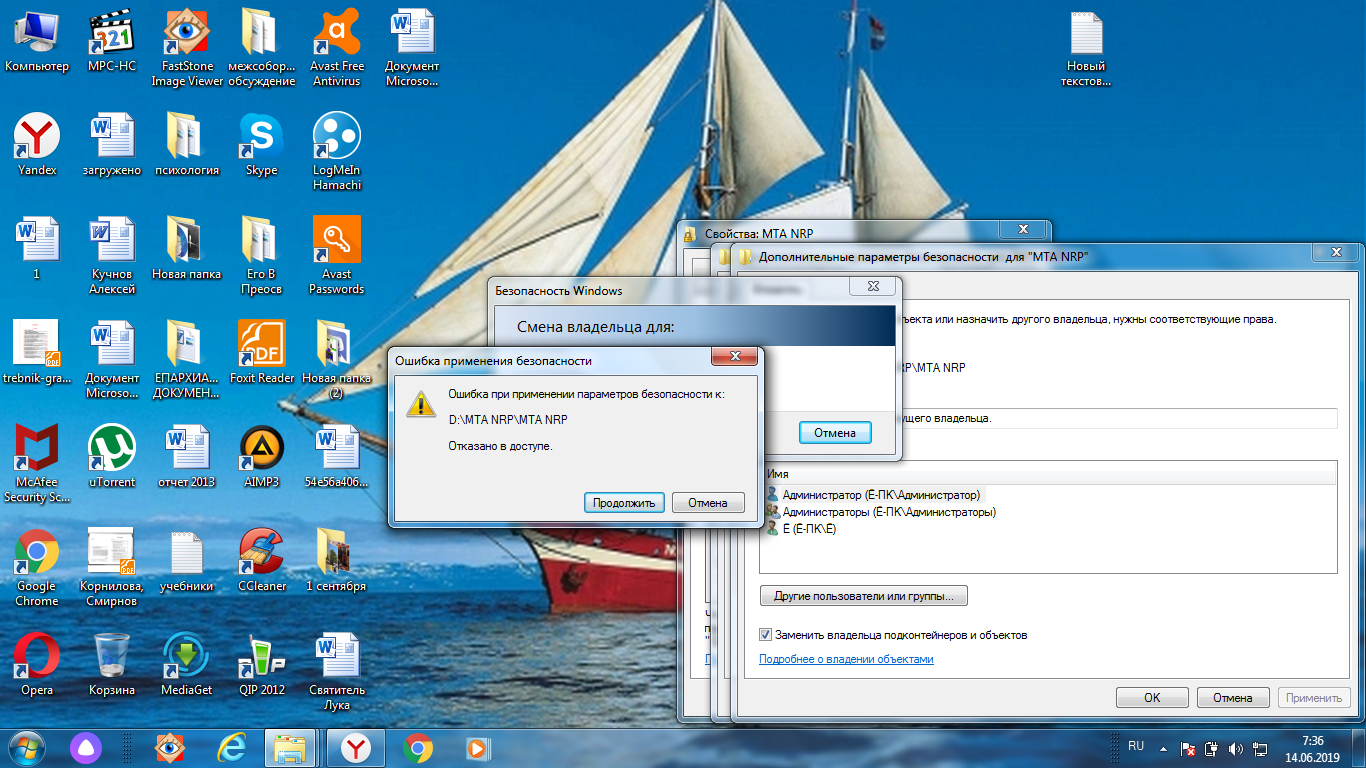This screenshot has height=768, width=1366.
Task: Open Yandex browser from the taskbar
Action: (356, 748)
